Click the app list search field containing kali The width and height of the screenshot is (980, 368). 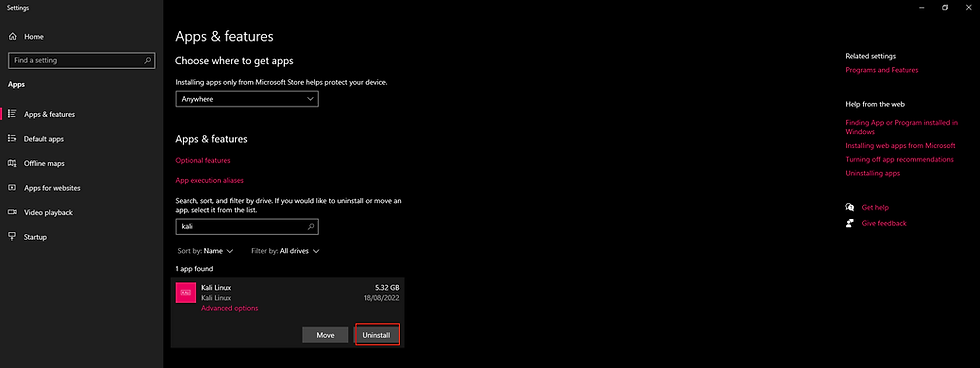click(247, 226)
